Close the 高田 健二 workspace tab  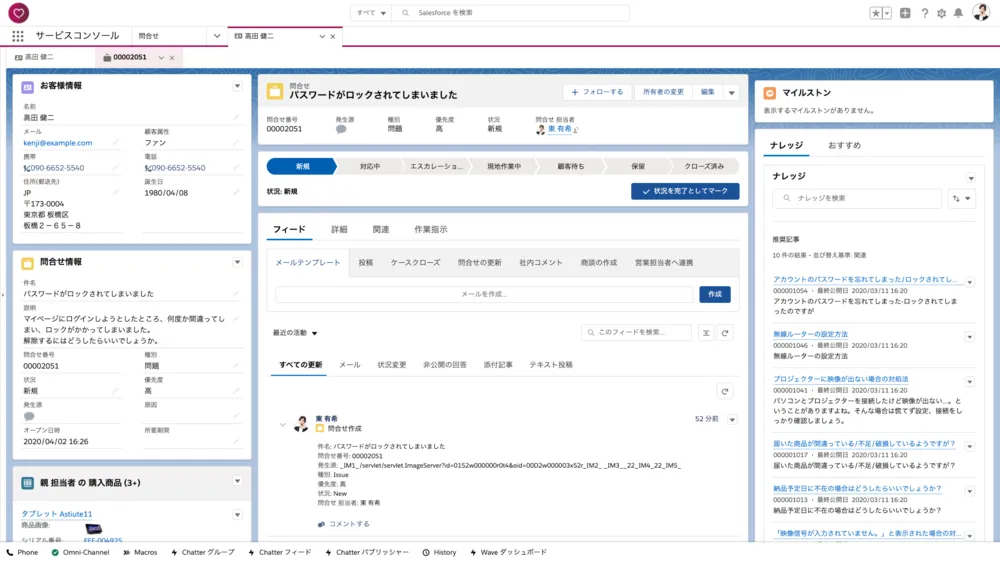pyautogui.click(x=332, y=36)
